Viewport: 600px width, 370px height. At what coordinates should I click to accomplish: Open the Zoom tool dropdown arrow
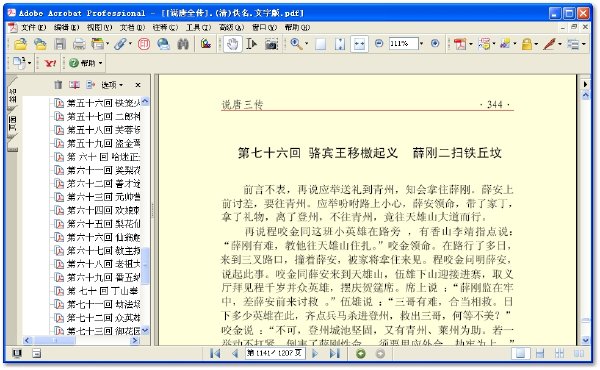click(306, 44)
